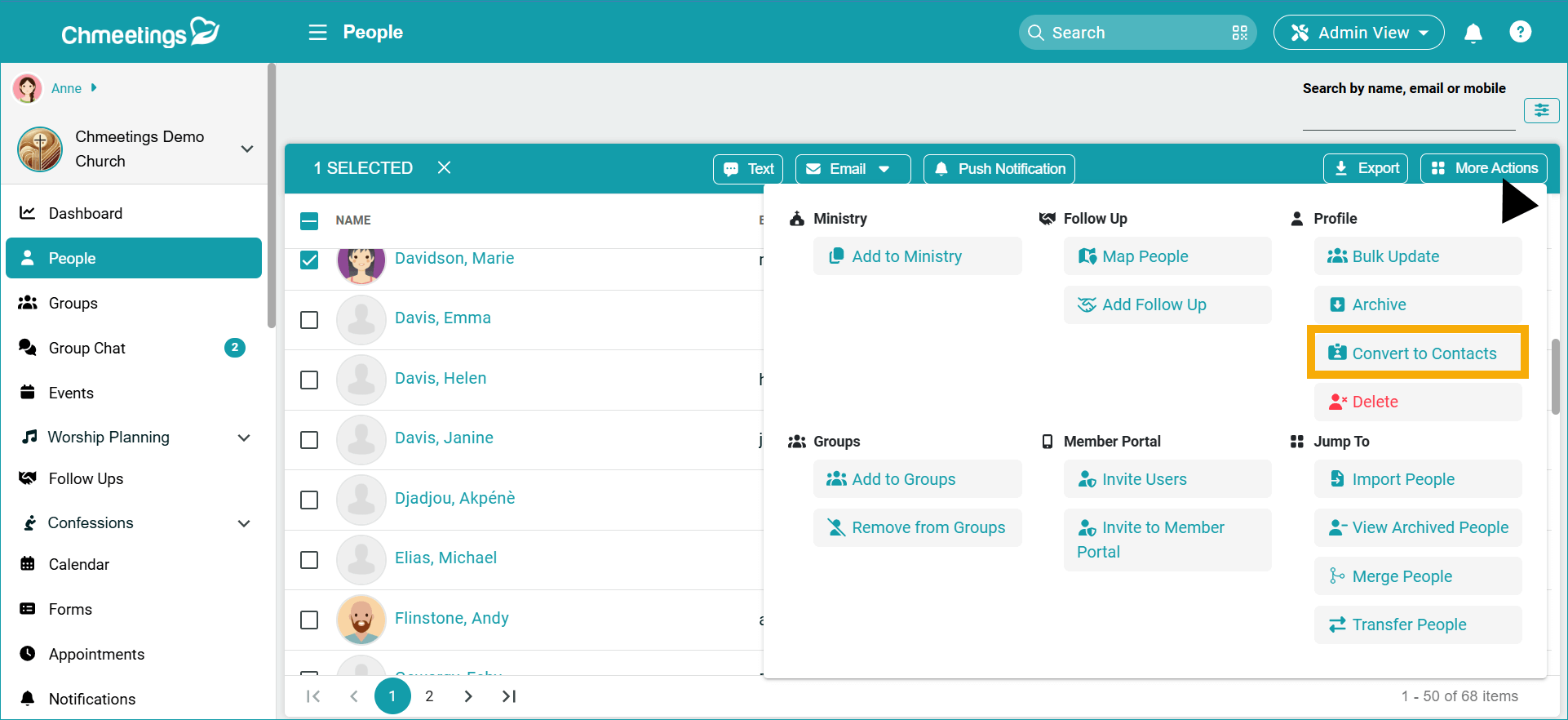1568x720 pixels.
Task: Open Events in the sidebar
Action: pyautogui.click(x=134, y=393)
